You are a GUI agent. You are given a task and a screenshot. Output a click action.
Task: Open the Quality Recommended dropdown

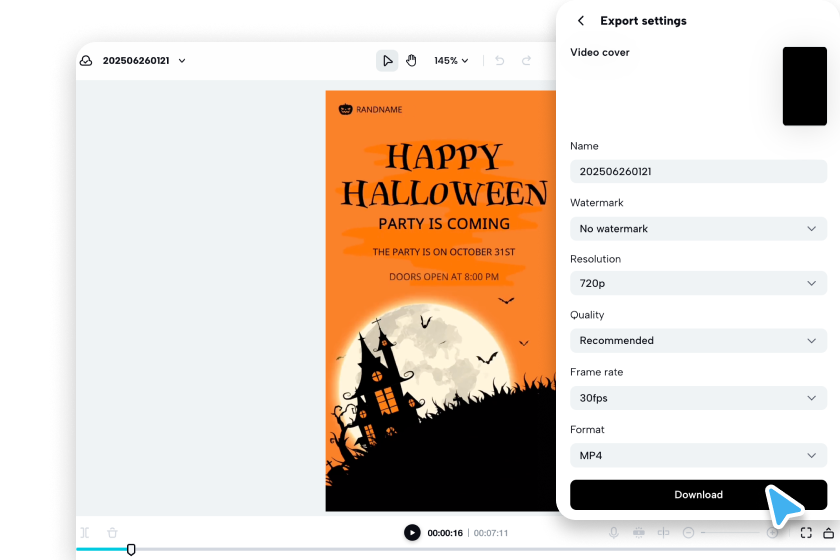pyautogui.click(x=698, y=341)
